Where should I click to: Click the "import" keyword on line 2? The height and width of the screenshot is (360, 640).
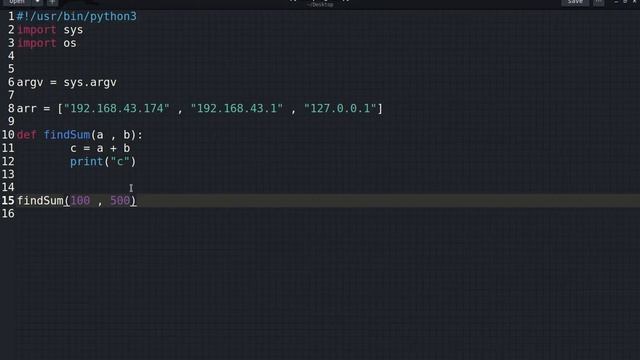click(37, 30)
